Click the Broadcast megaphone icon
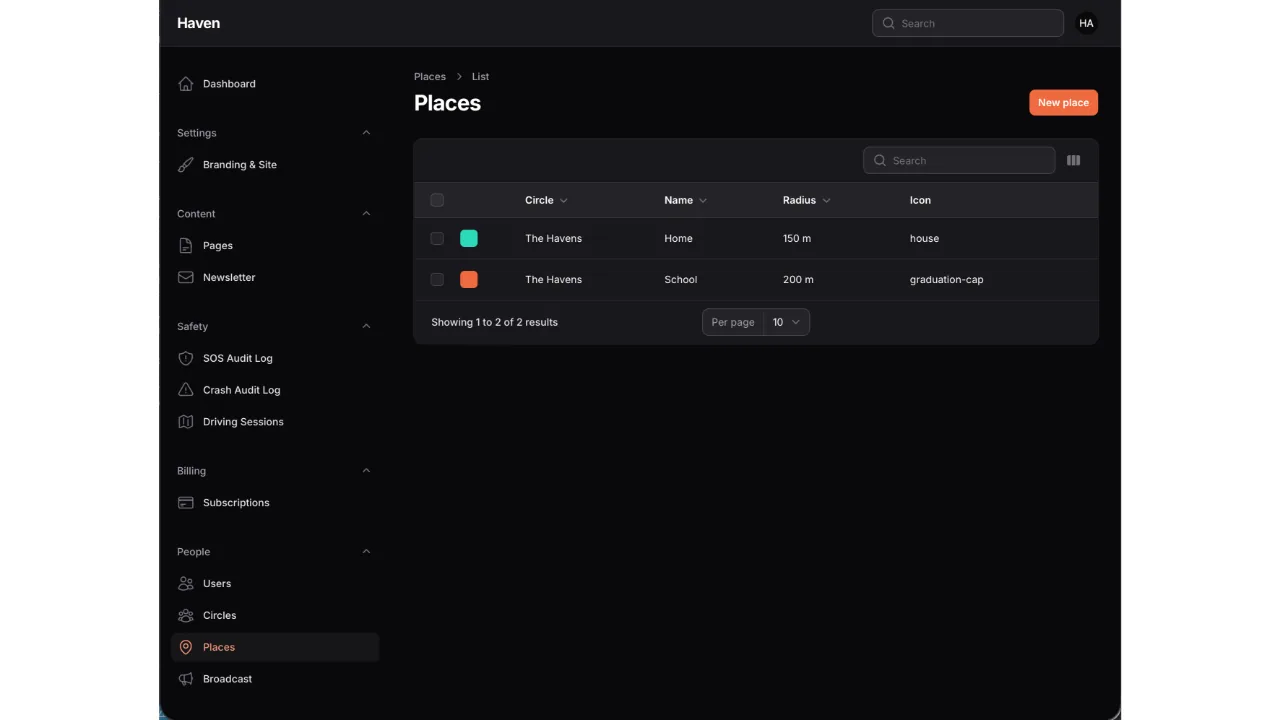This screenshot has width=1280, height=720. point(185,679)
